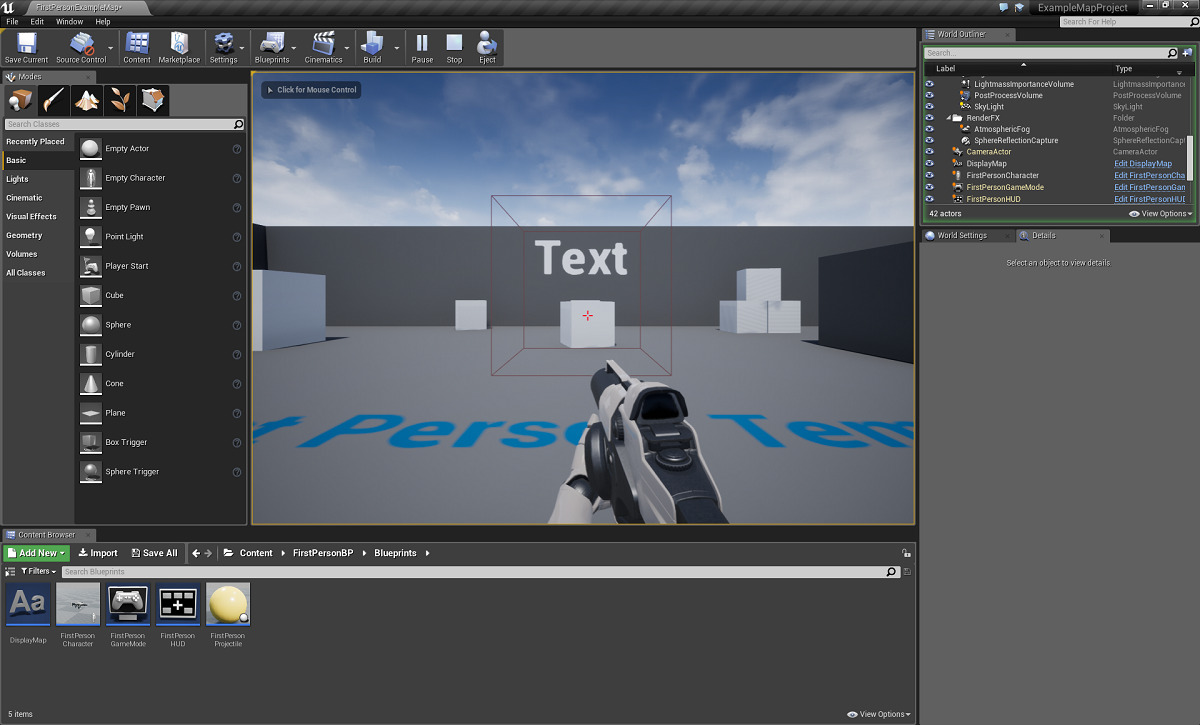Image resolution: width=1200 pixels, height=725 pixels.
Task: Select the Foliage mode icon
Action: point(121,100)
